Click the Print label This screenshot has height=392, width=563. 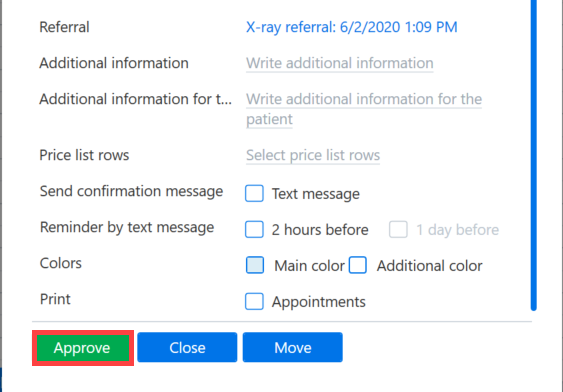55,299
